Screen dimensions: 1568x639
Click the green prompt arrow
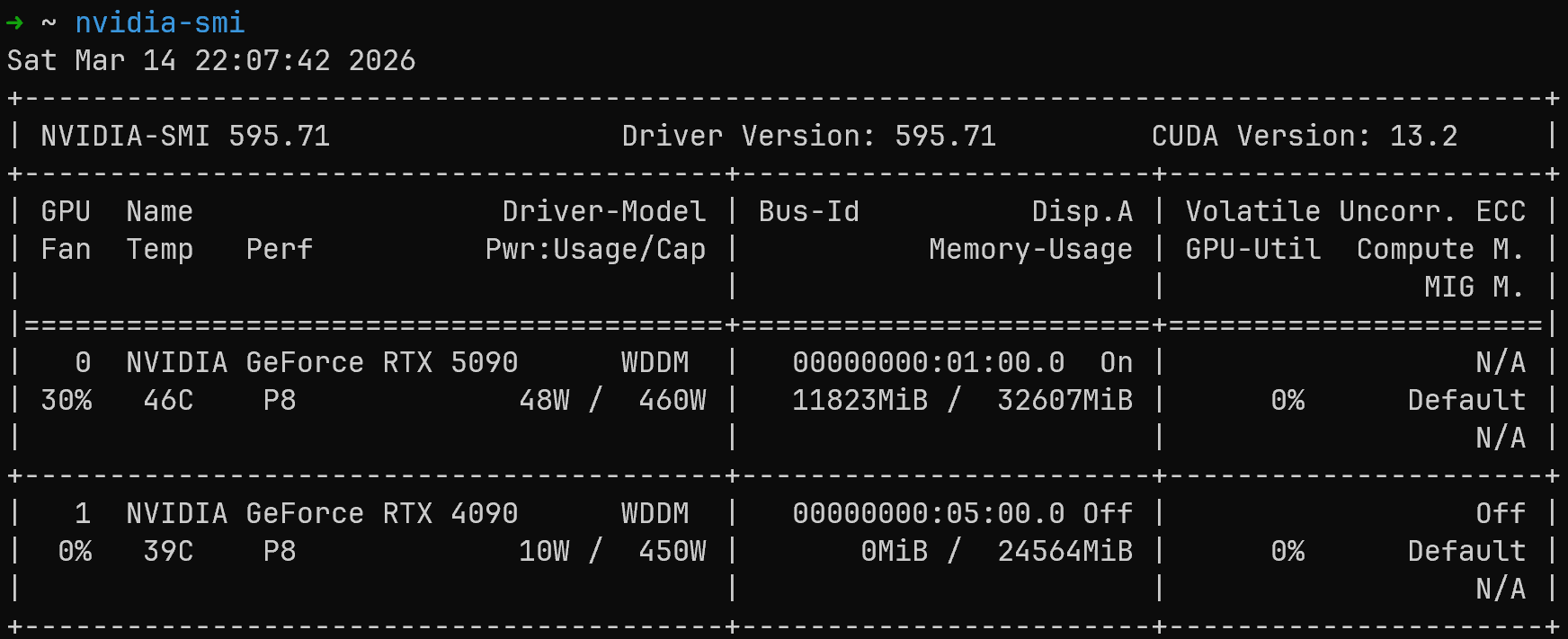[14, 22]
